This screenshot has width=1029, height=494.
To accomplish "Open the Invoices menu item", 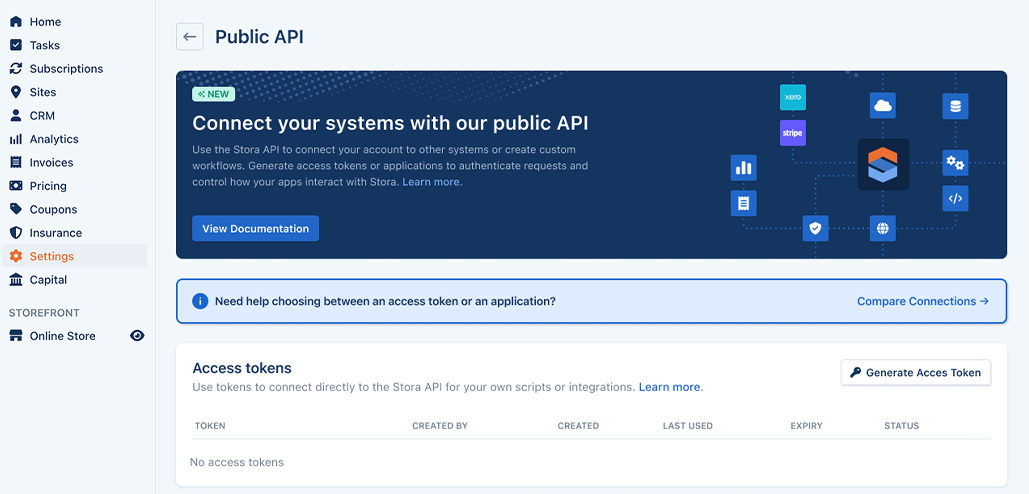I will point(51,163).
